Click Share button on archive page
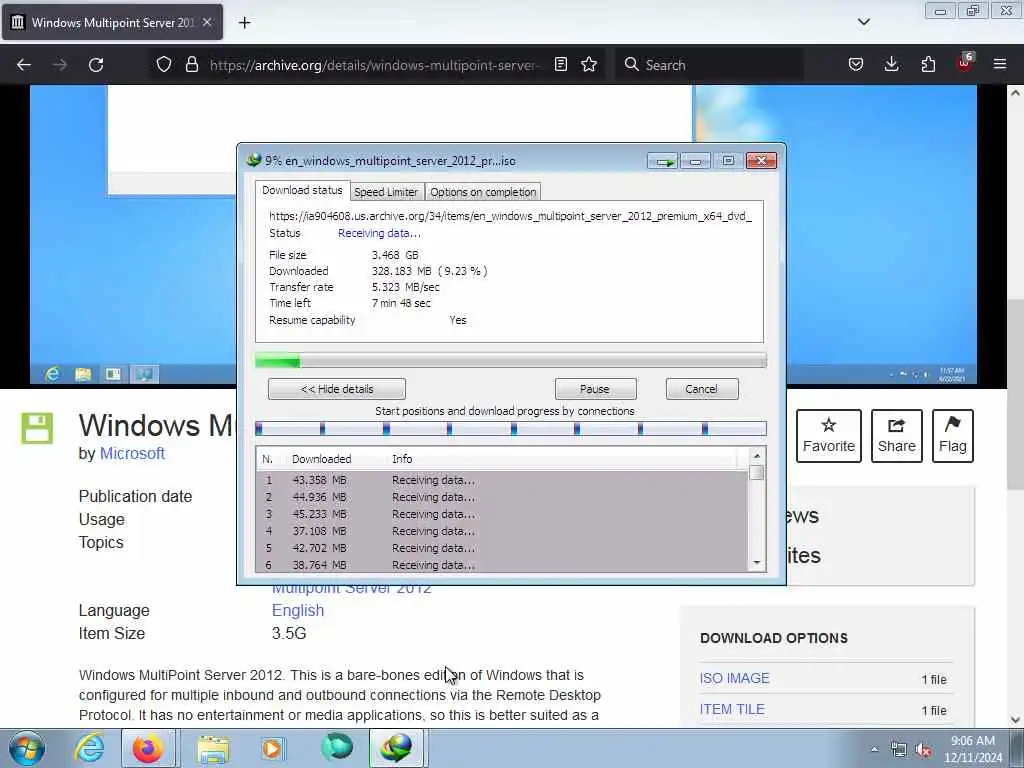 click(x=897, y=436)
